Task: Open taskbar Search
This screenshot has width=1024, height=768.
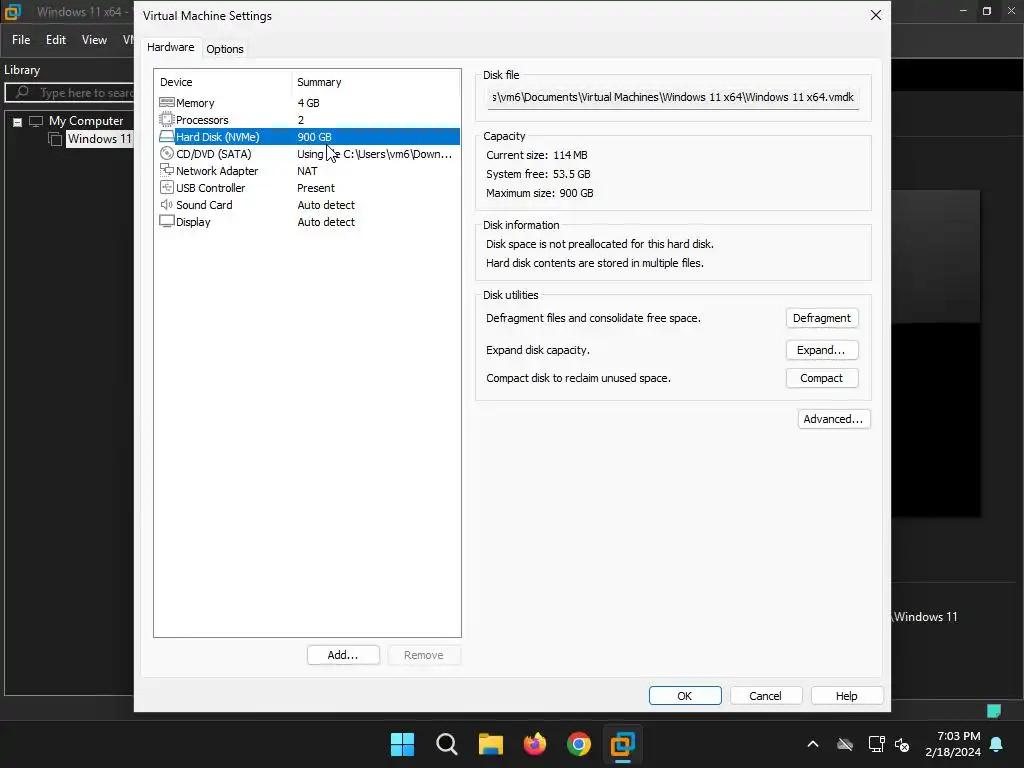Action: point(447,744)
